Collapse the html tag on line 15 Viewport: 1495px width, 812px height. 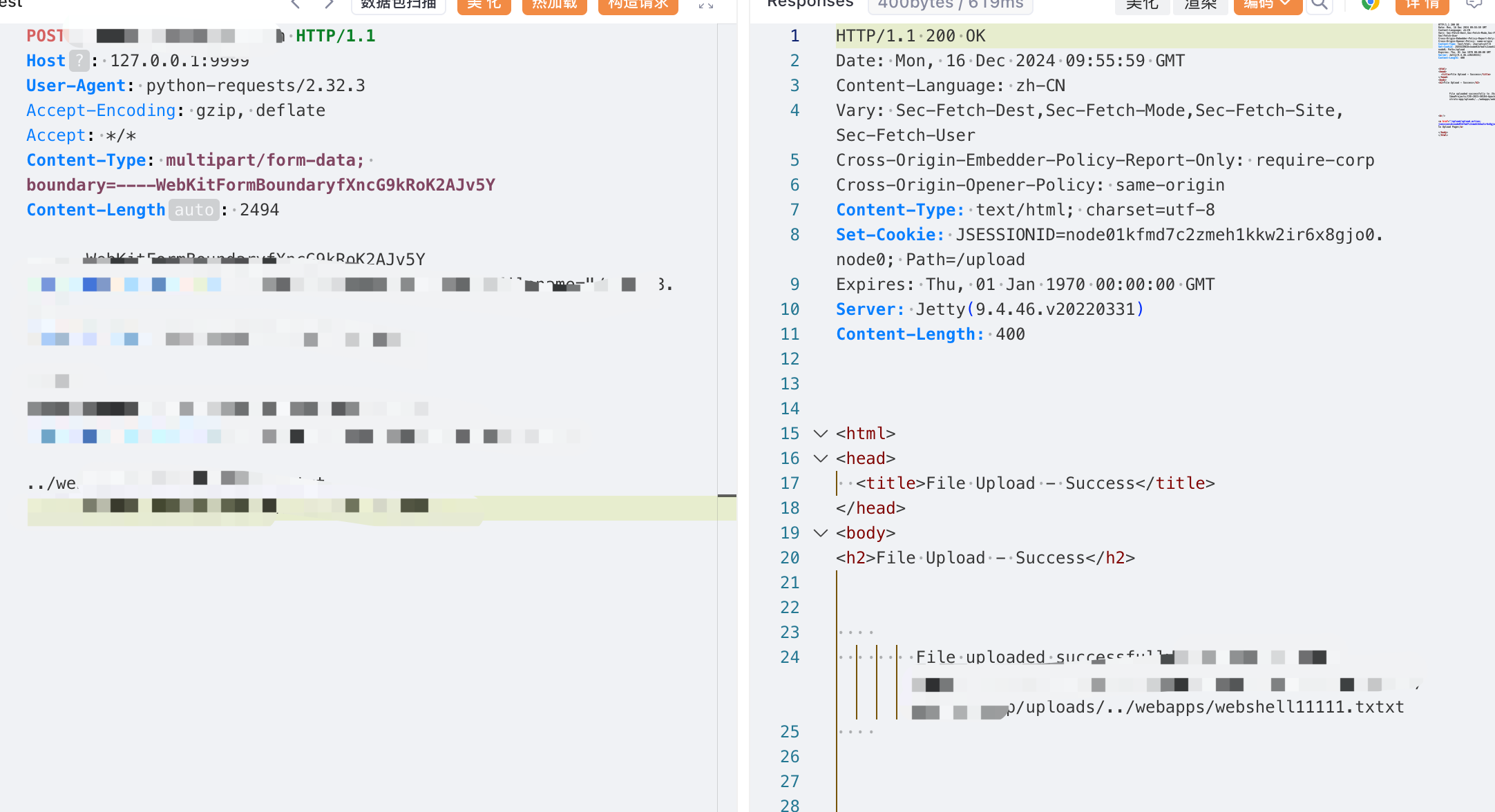[x=821, y=434]
